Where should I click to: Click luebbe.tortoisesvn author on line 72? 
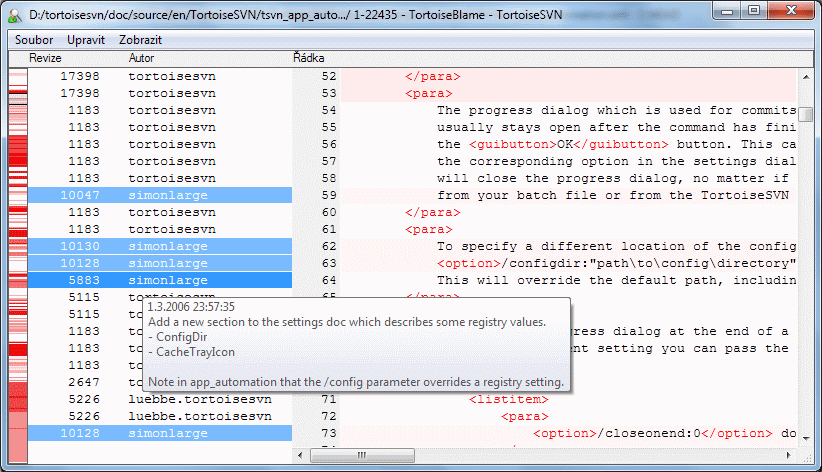pos(200,416)
